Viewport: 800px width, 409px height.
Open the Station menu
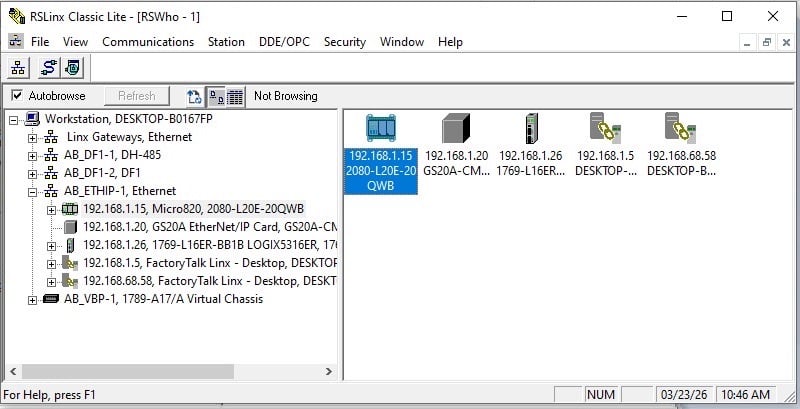click(226, 42)
